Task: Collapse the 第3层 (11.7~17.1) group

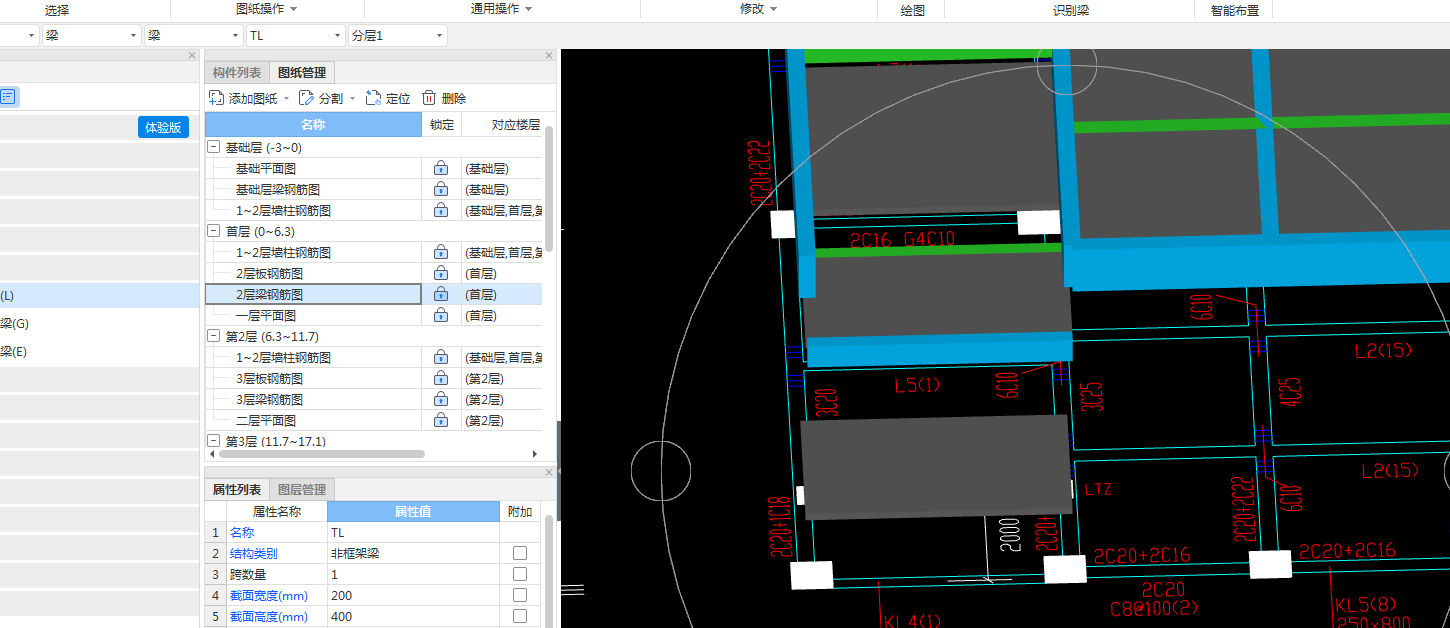Action: click(213, 441)
